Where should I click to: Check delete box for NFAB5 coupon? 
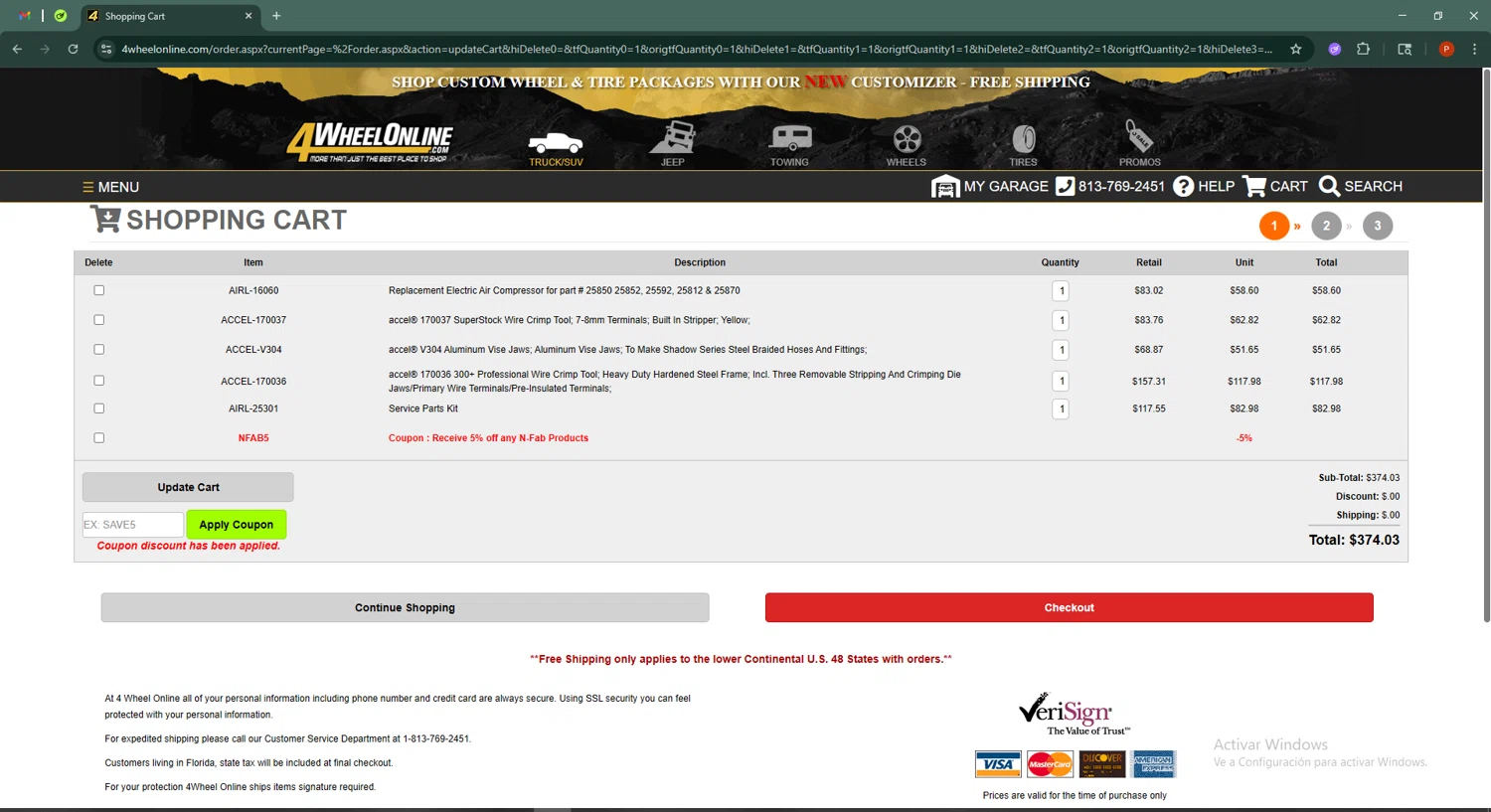98,438
